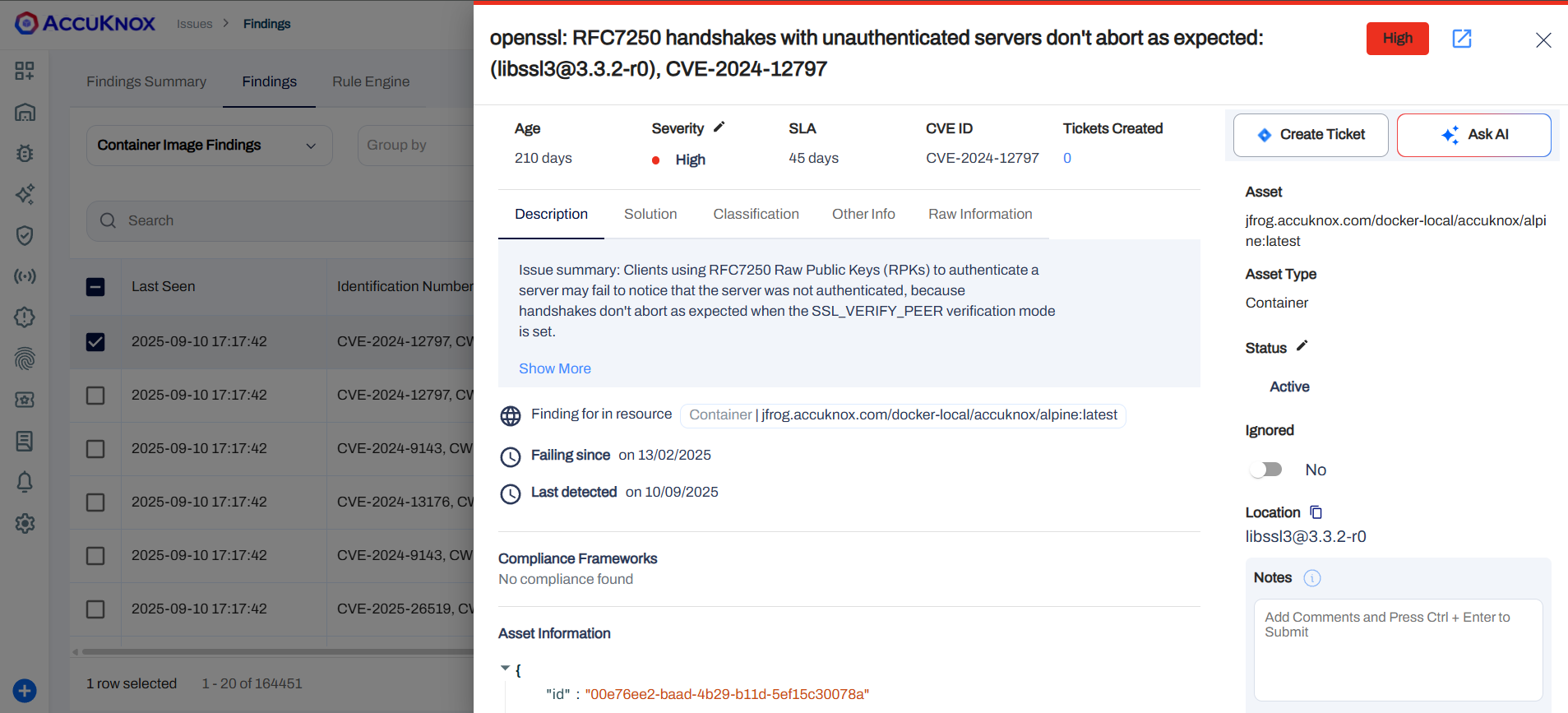
Task: Copy the Location value with copy icon
Action: click(1316, 512)
